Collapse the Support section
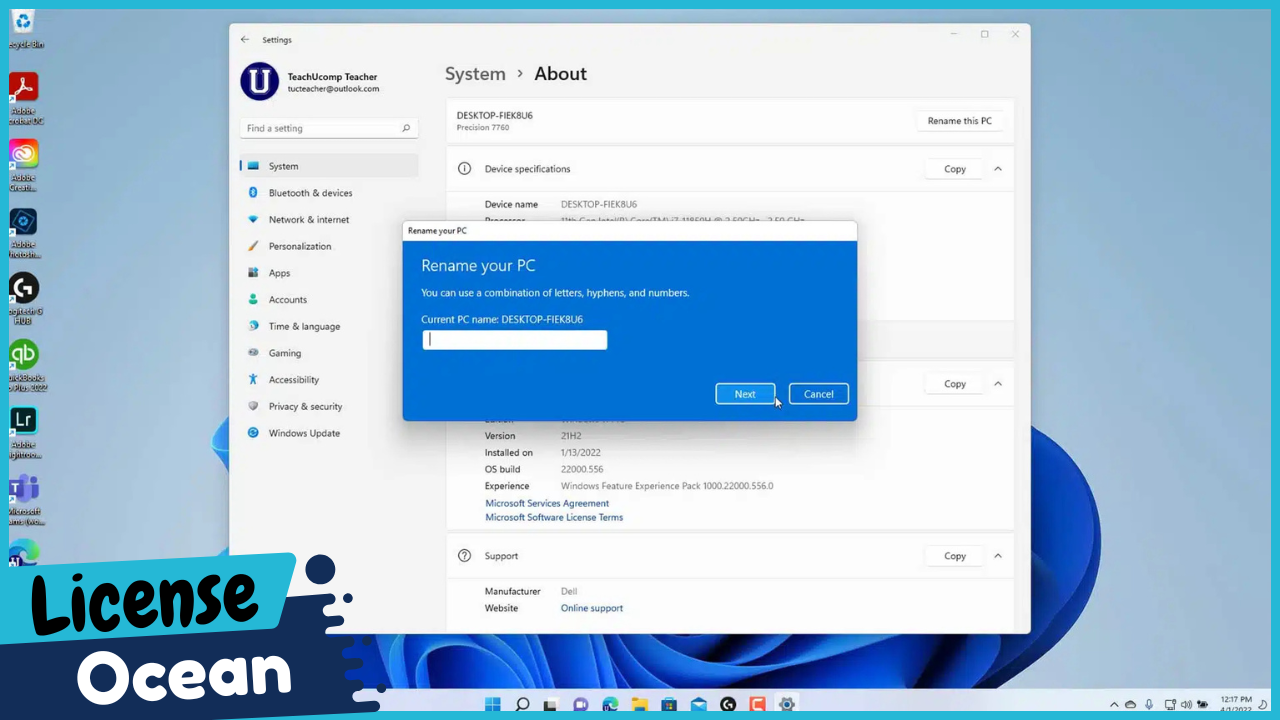This screenshot has height=720, width=1280. coord(997,555)
